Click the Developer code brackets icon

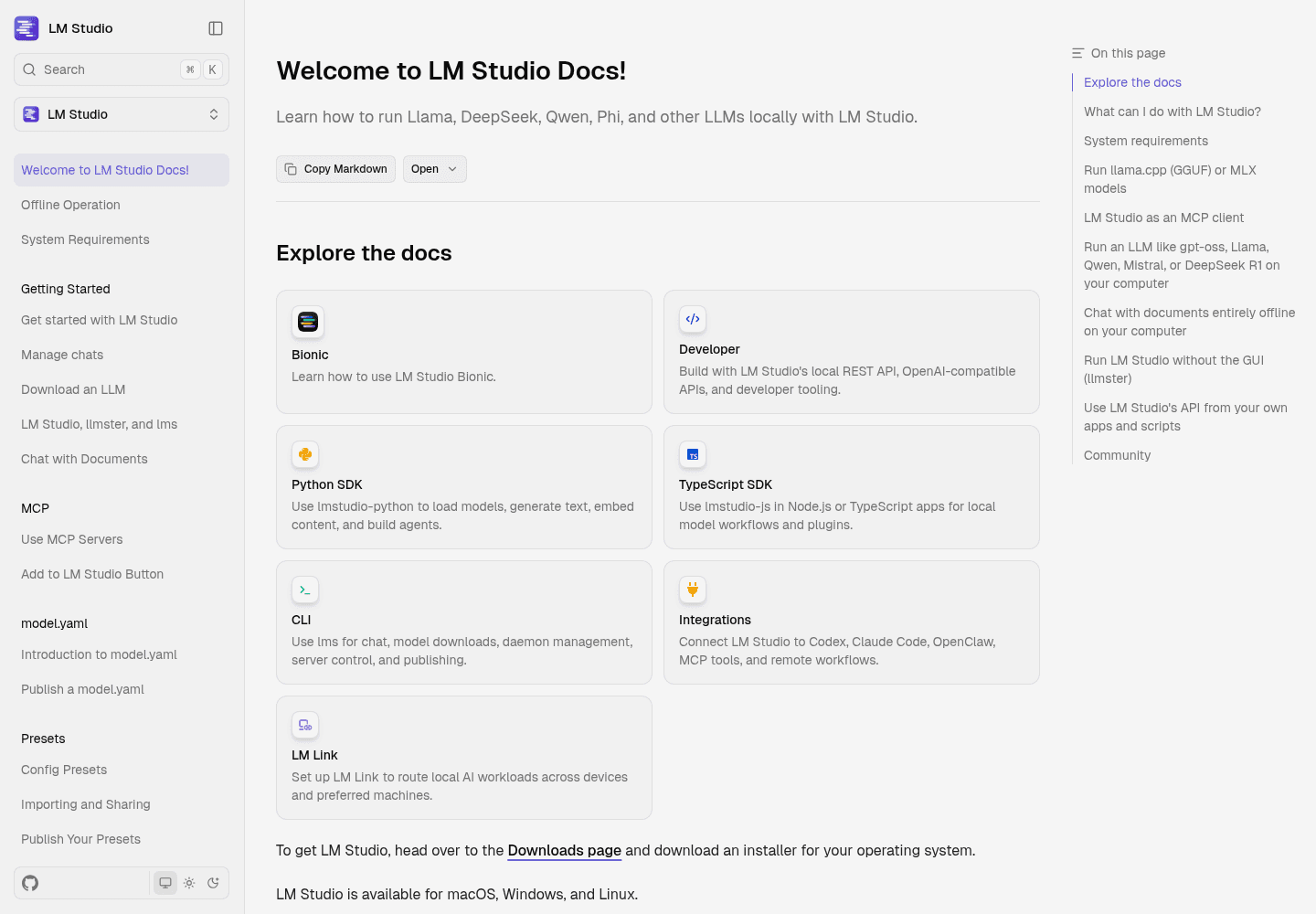(693, 319)
